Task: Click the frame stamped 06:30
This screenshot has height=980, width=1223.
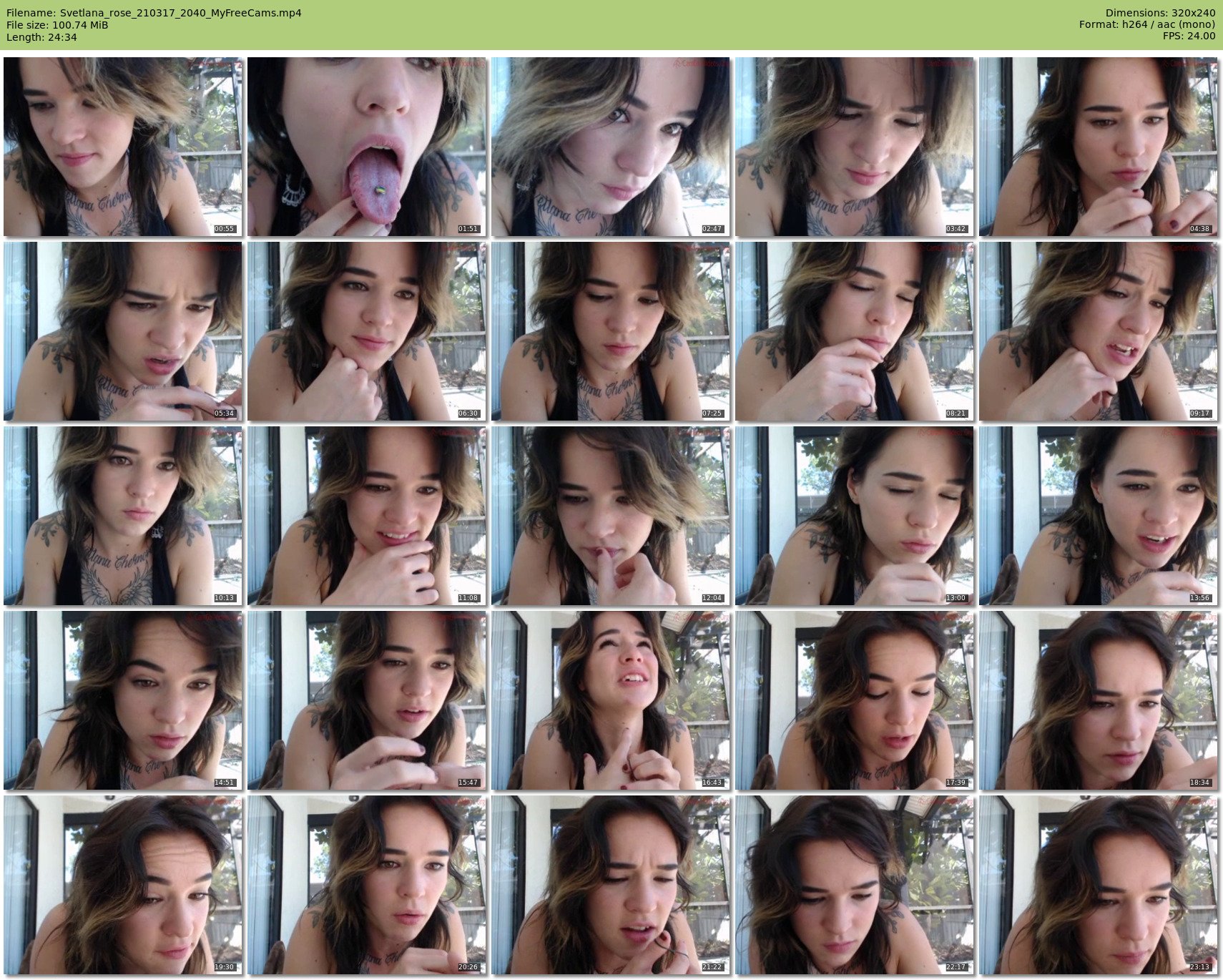Action: 367,331
